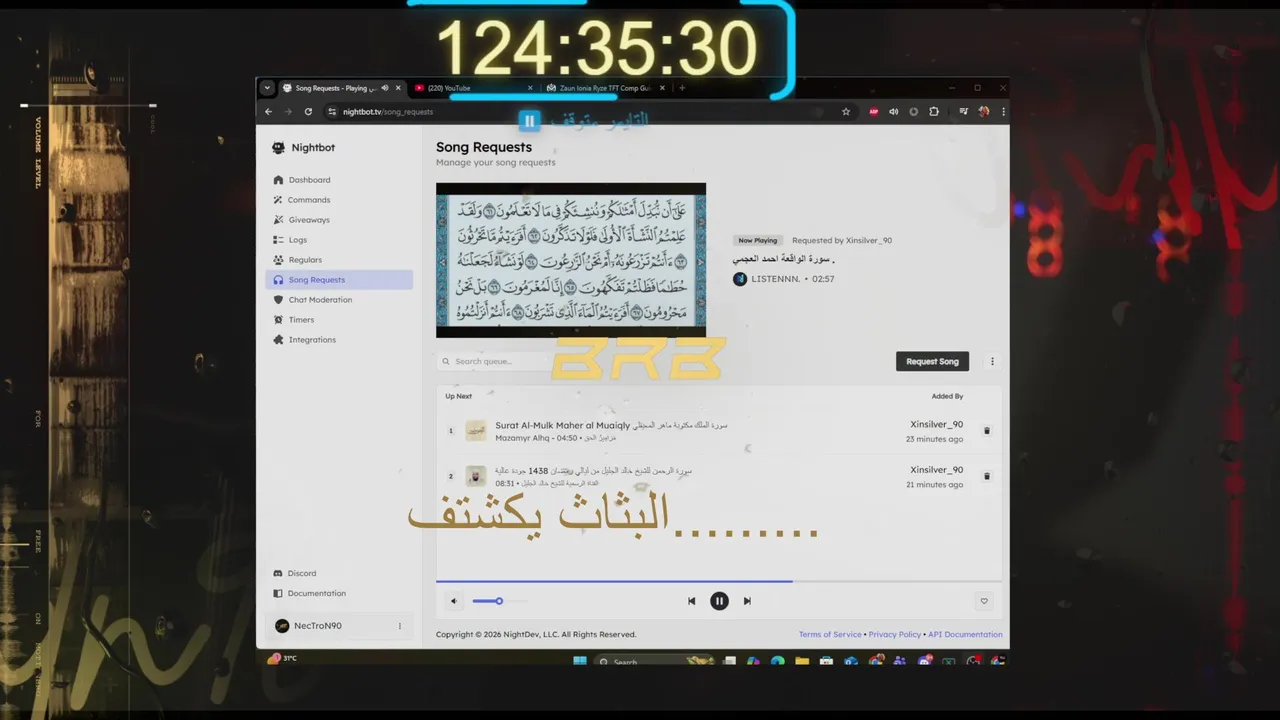The image size is (1280, 720).
Task: Open Discord from the taskbar
Action: (924, 661)
